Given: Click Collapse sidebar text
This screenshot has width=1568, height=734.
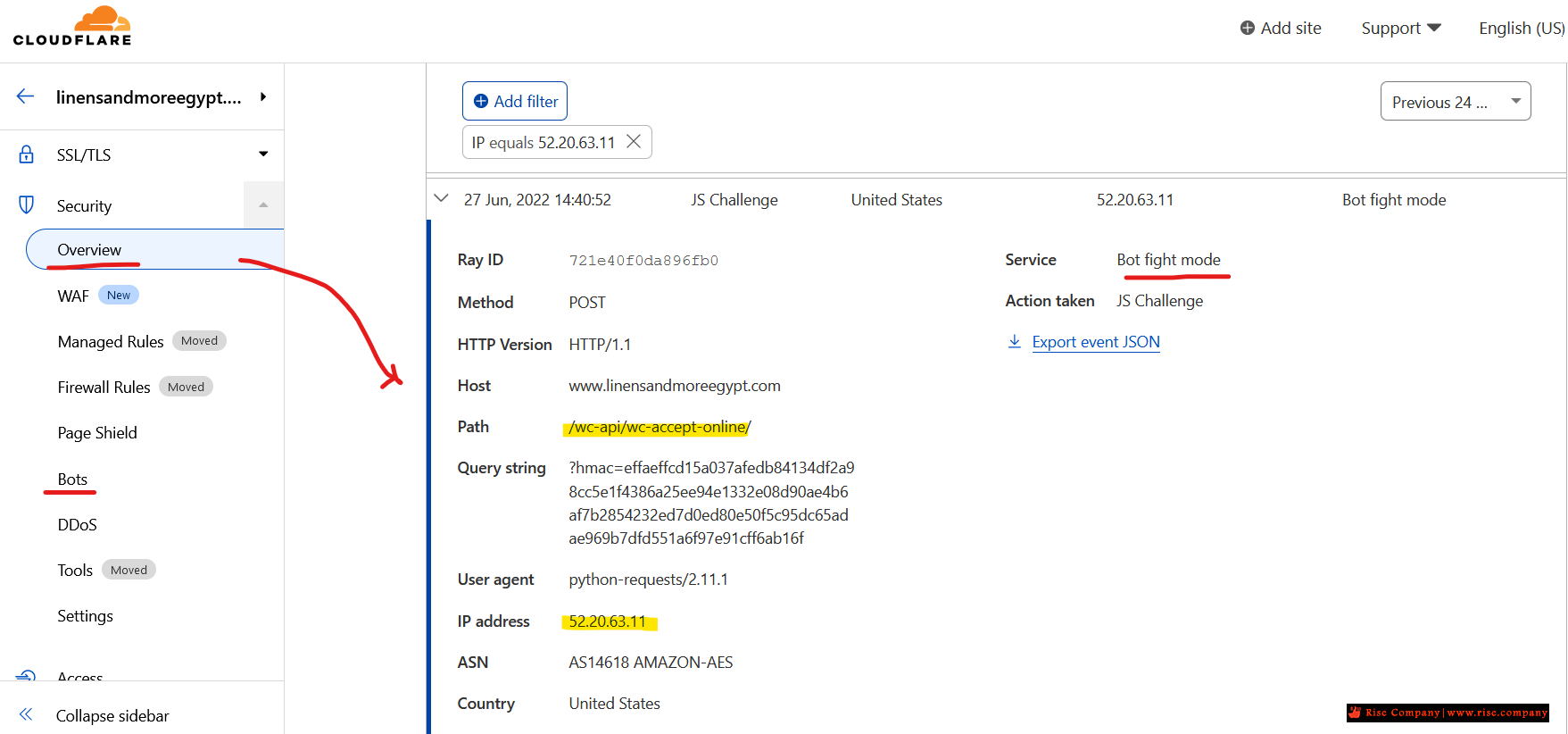Looking at the screenshot, I should click(112, 715).
